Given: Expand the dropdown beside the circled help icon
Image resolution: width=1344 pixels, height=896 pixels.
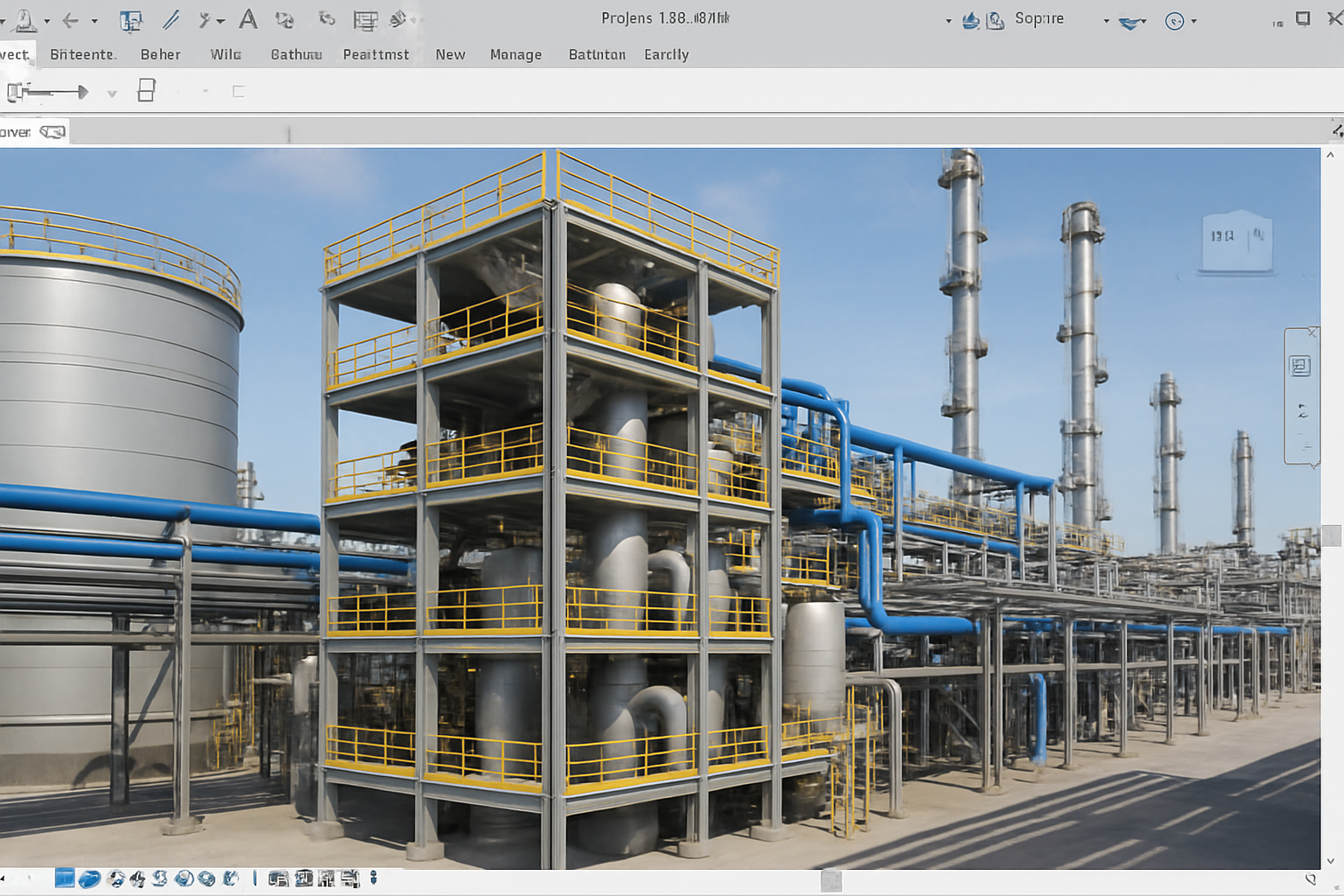Looking at the screenshot, I should tap(1193, 21).
